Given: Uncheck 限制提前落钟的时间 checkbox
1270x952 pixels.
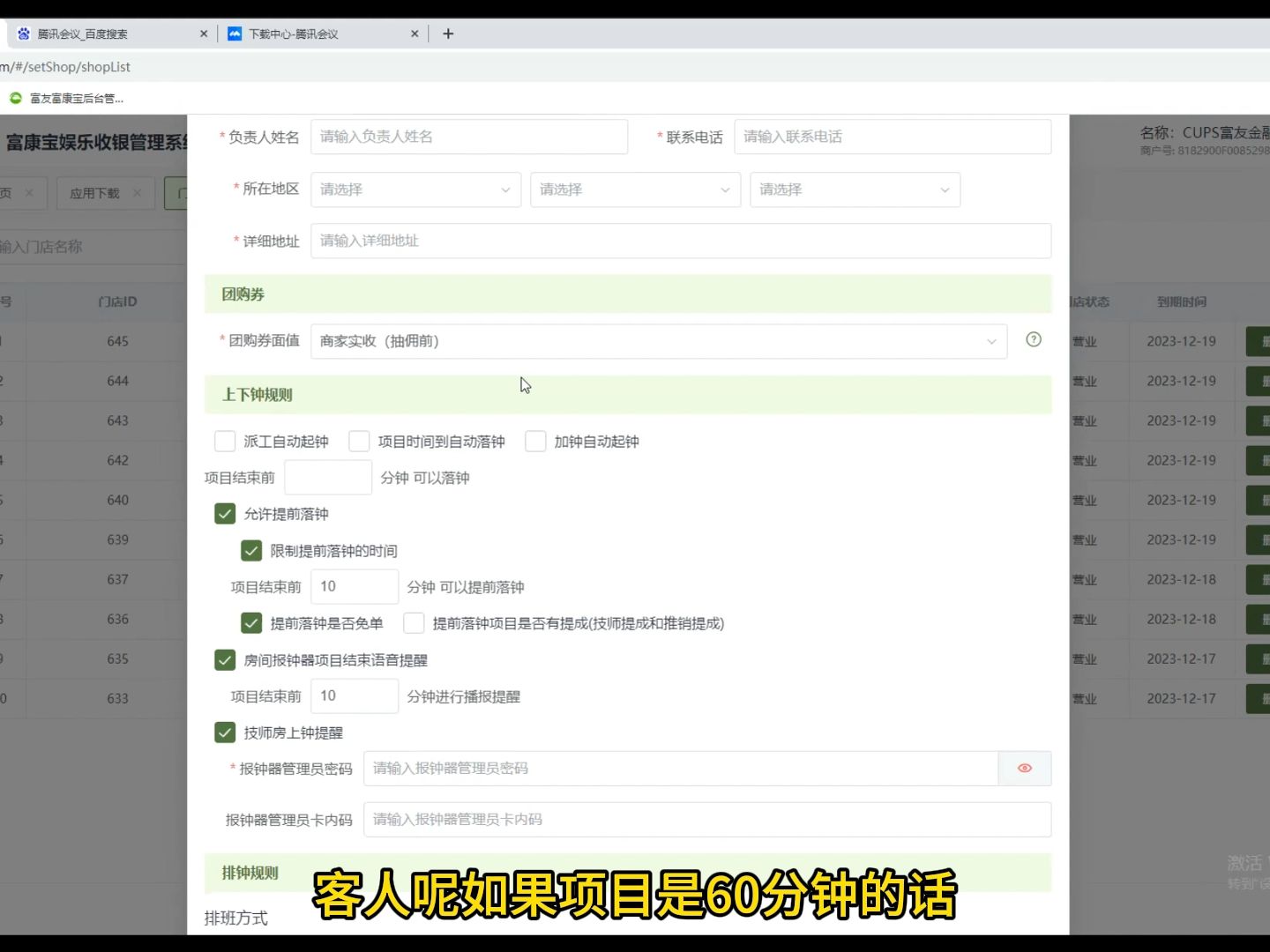Looking at the screenshot, I should (251, 550).
